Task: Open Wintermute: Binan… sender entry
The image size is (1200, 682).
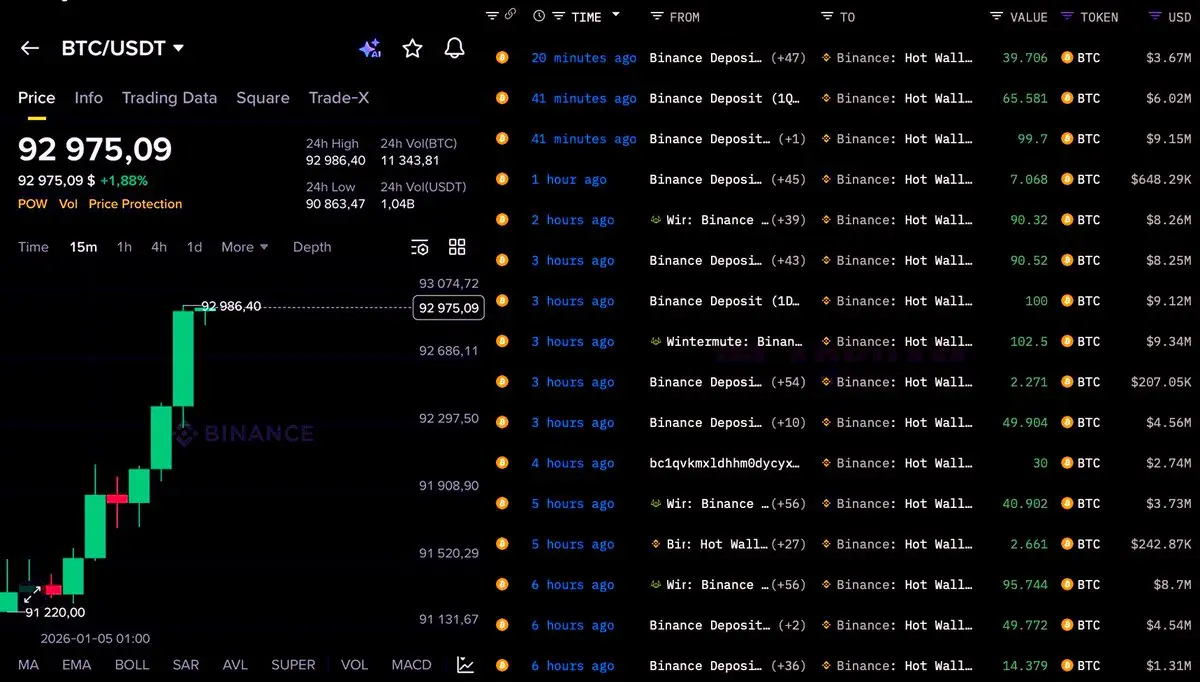Action: pos(734,342)
